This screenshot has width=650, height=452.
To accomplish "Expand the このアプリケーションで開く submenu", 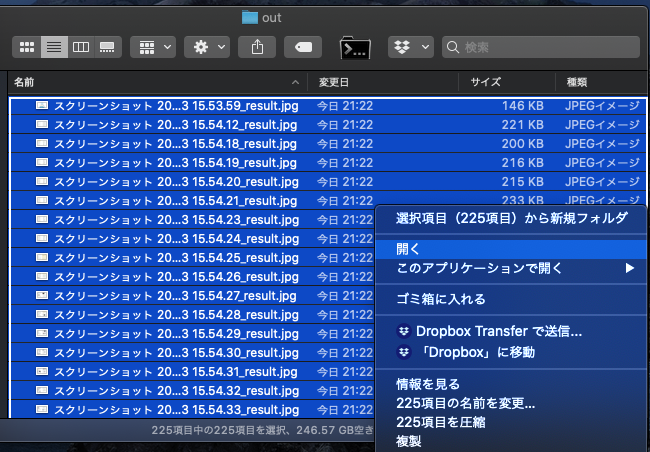I will 511,268.
